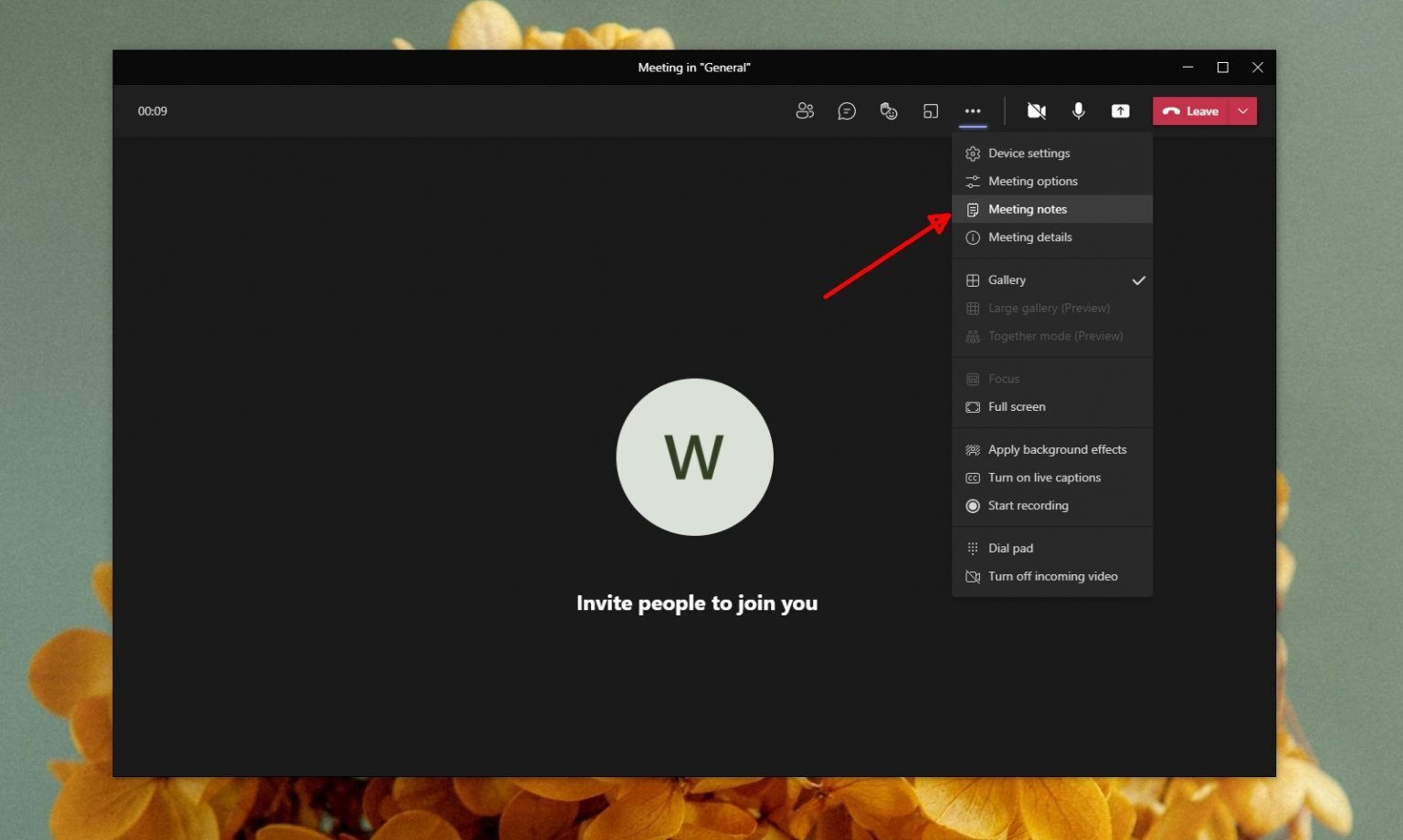Mute the microphone
Image resolution: width=1403 pixels, height=840 pixels.
[1078, 110]
